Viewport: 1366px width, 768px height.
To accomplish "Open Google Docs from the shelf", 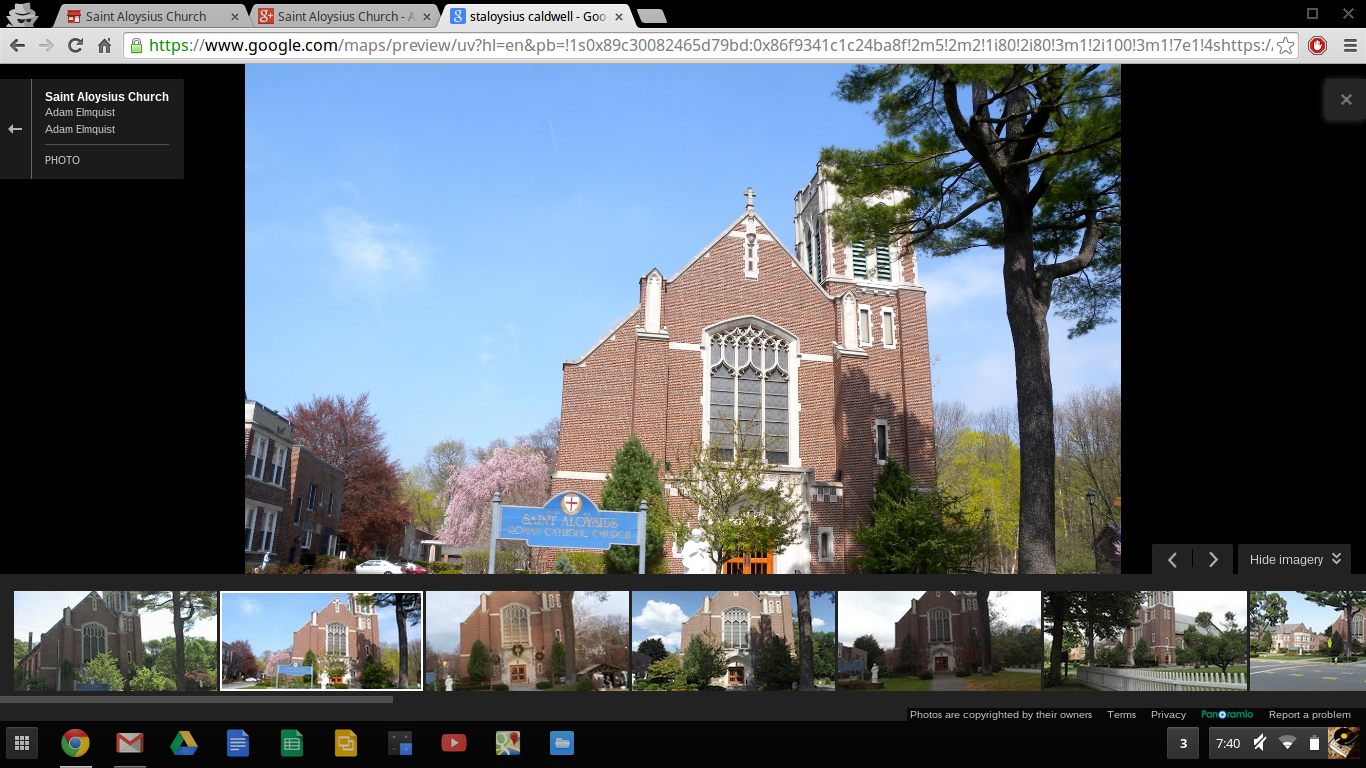I will coord(237,743).
